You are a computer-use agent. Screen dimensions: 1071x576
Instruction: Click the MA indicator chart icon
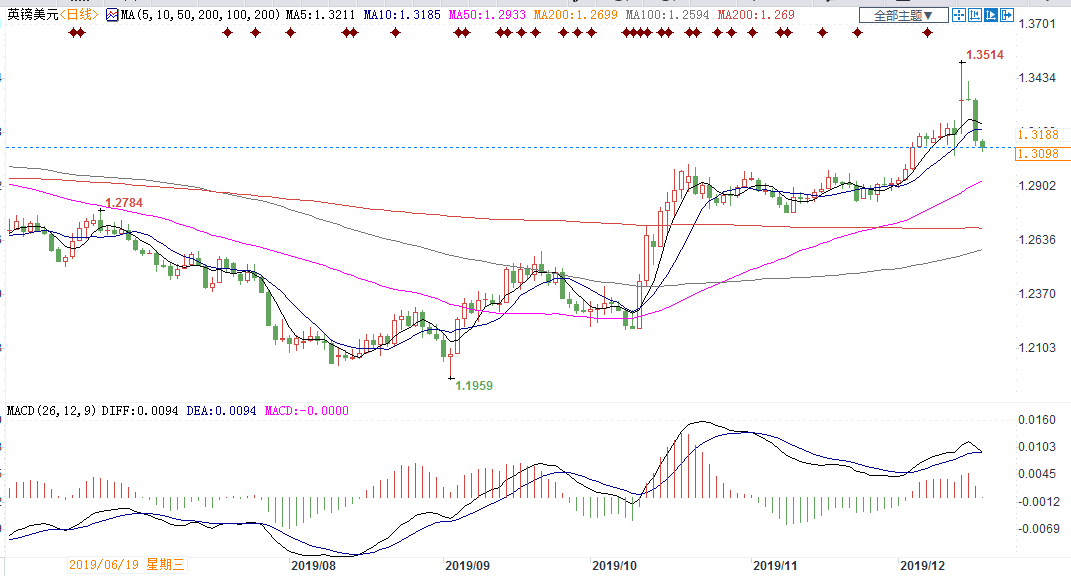[x=113, y=14]
